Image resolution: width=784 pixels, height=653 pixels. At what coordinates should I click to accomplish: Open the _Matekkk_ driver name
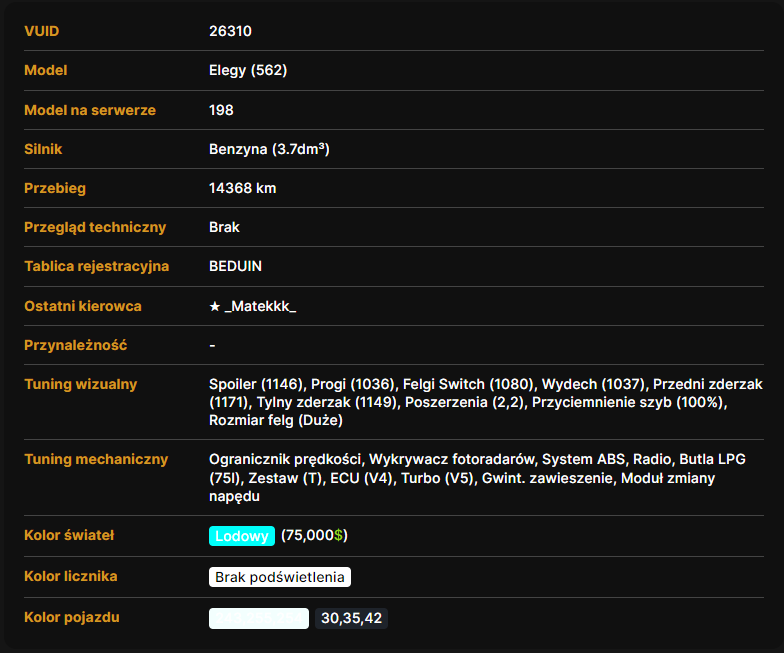[260, 306]
